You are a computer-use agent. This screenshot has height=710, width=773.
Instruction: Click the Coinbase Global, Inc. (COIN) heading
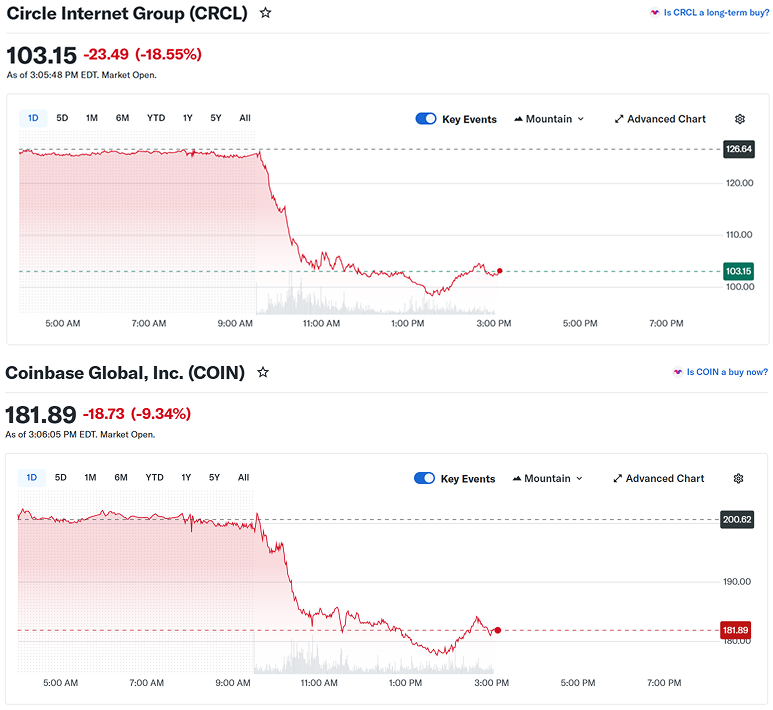125,373
